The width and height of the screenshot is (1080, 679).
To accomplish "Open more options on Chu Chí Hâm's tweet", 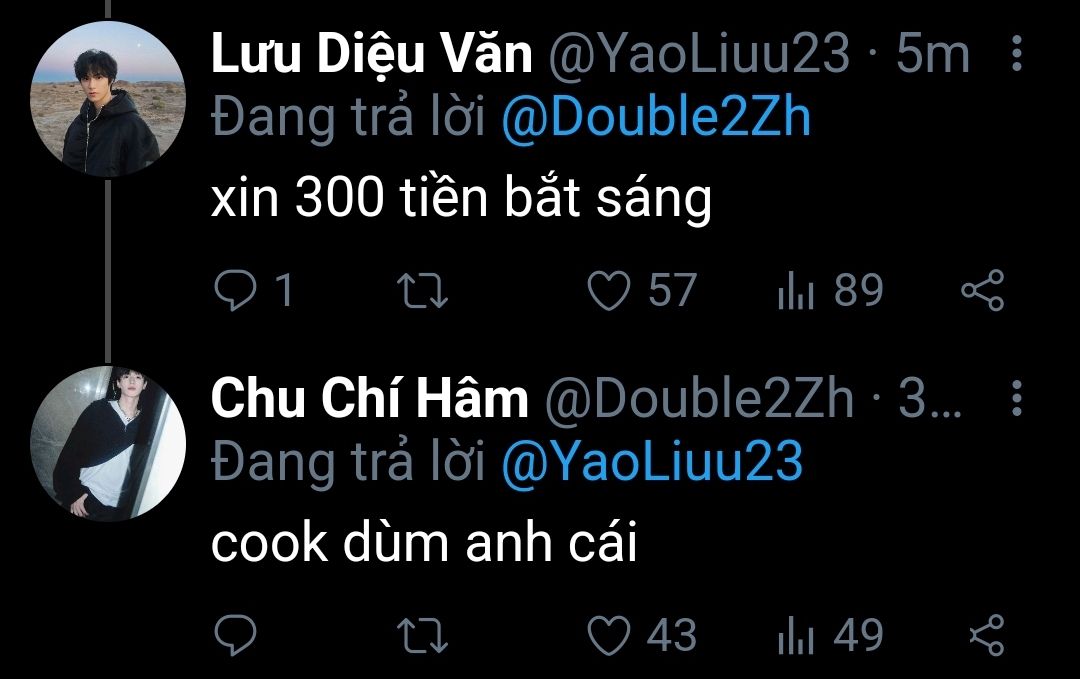I will coord(1017,397).
